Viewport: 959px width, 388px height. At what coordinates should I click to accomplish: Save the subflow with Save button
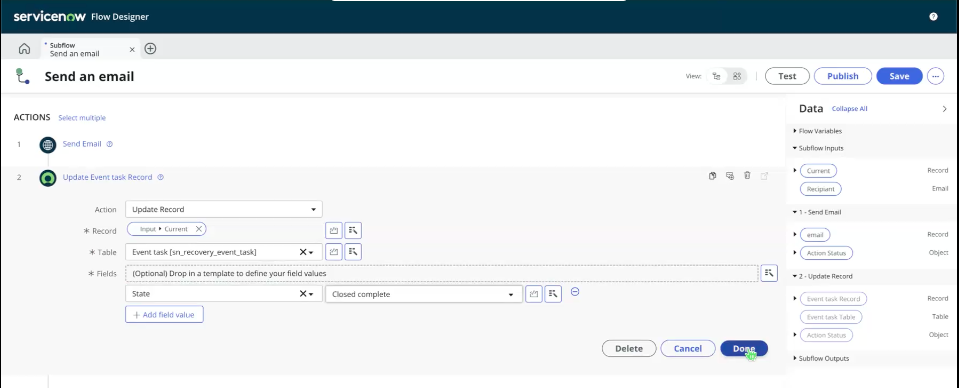[899, 76]
